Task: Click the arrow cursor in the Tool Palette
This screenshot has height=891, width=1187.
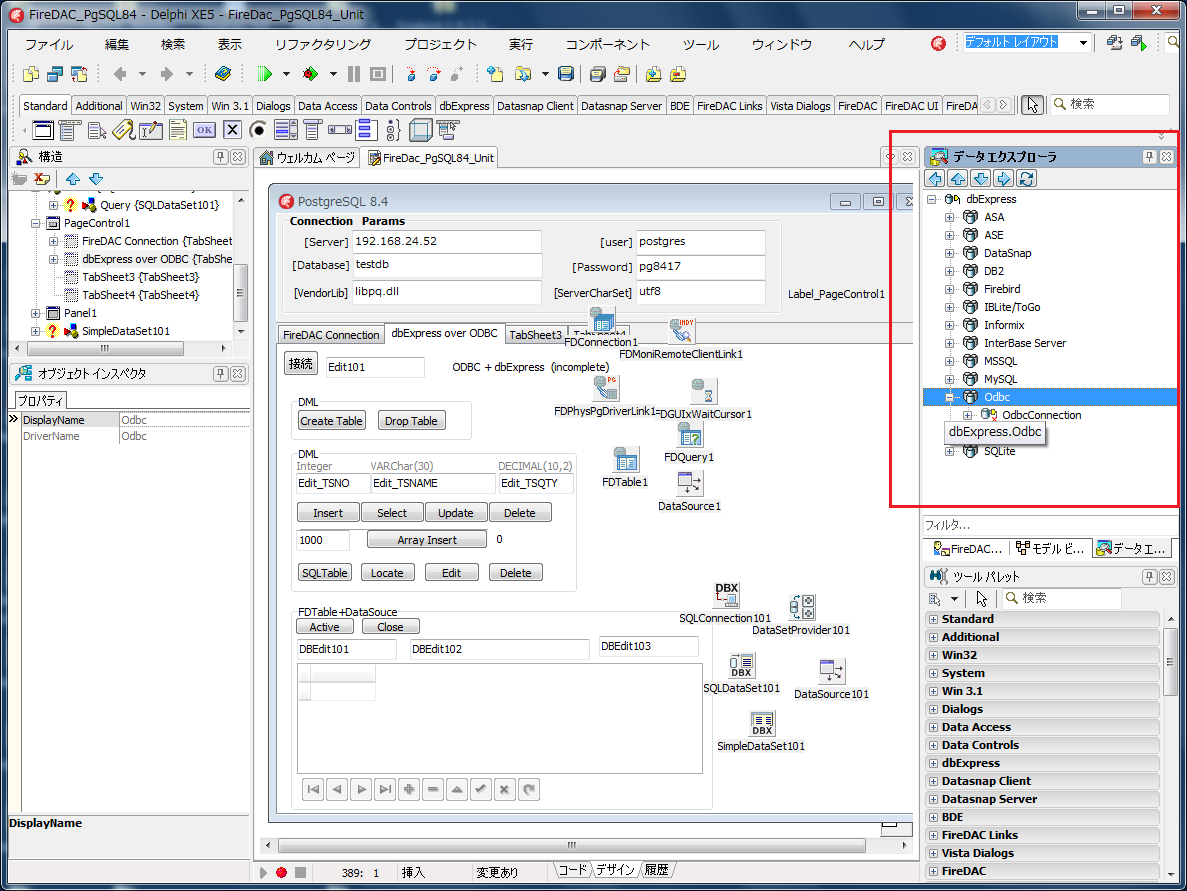Action: pyautogui.click(x=982, y=599)
